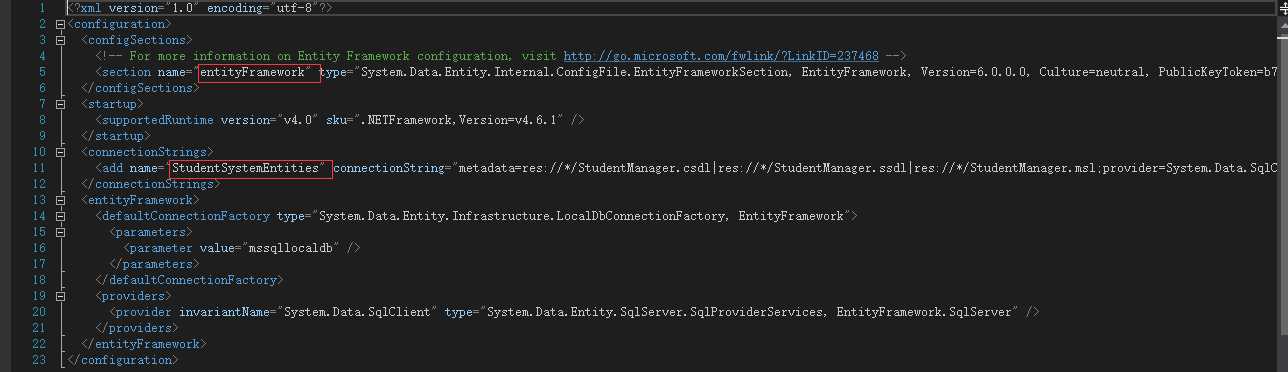Collapse the configSections block on line 3
Viewport: 1288px width, 372px height.
(x=62, y=39)
